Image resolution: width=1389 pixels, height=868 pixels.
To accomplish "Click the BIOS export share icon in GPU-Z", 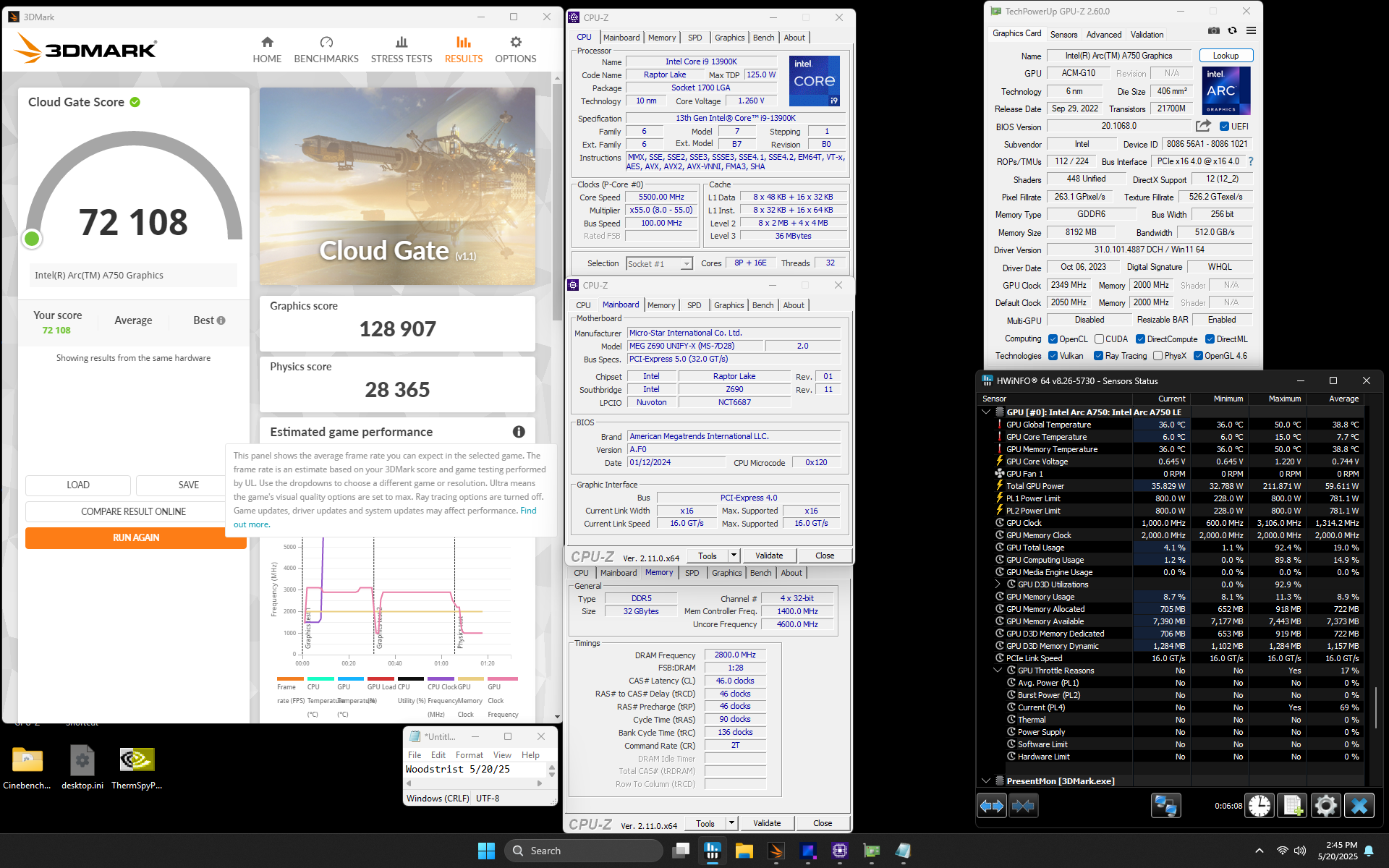I will tap(1203, 126).
